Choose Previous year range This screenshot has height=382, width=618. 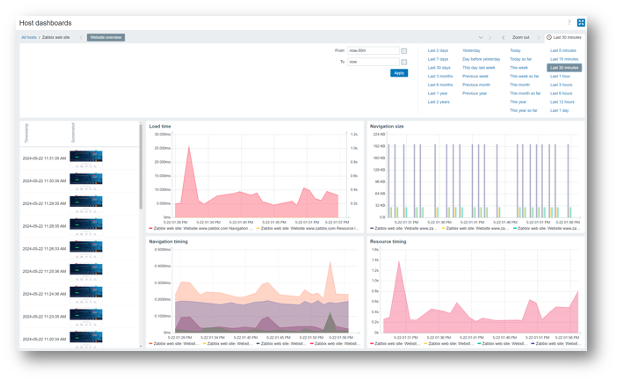(475, 93)
